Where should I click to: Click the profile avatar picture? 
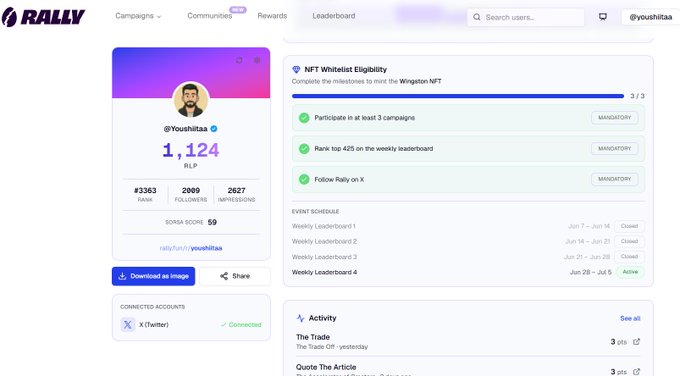click(x=191, y=99)
